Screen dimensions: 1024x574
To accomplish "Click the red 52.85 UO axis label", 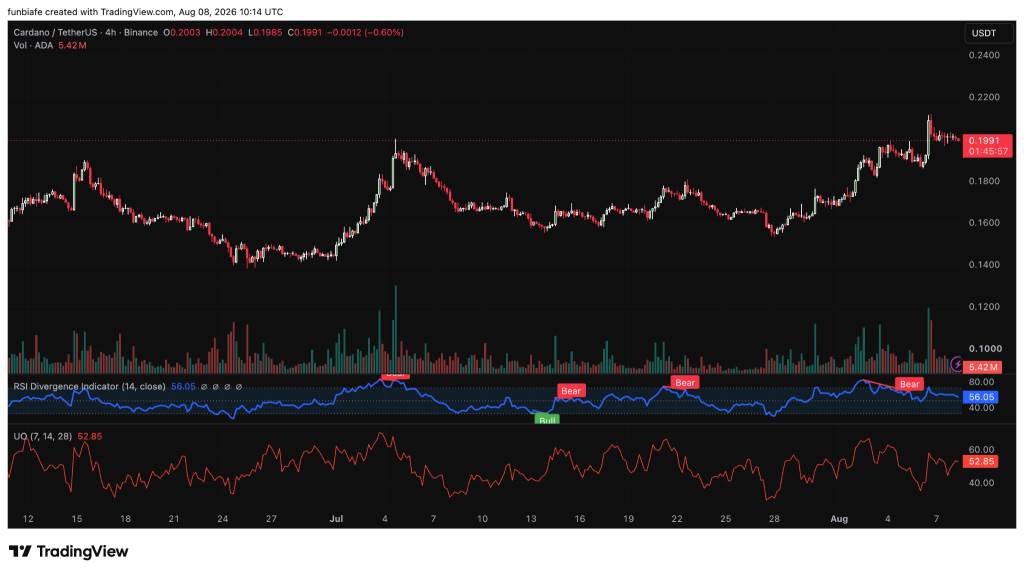I will pos(980,462).
